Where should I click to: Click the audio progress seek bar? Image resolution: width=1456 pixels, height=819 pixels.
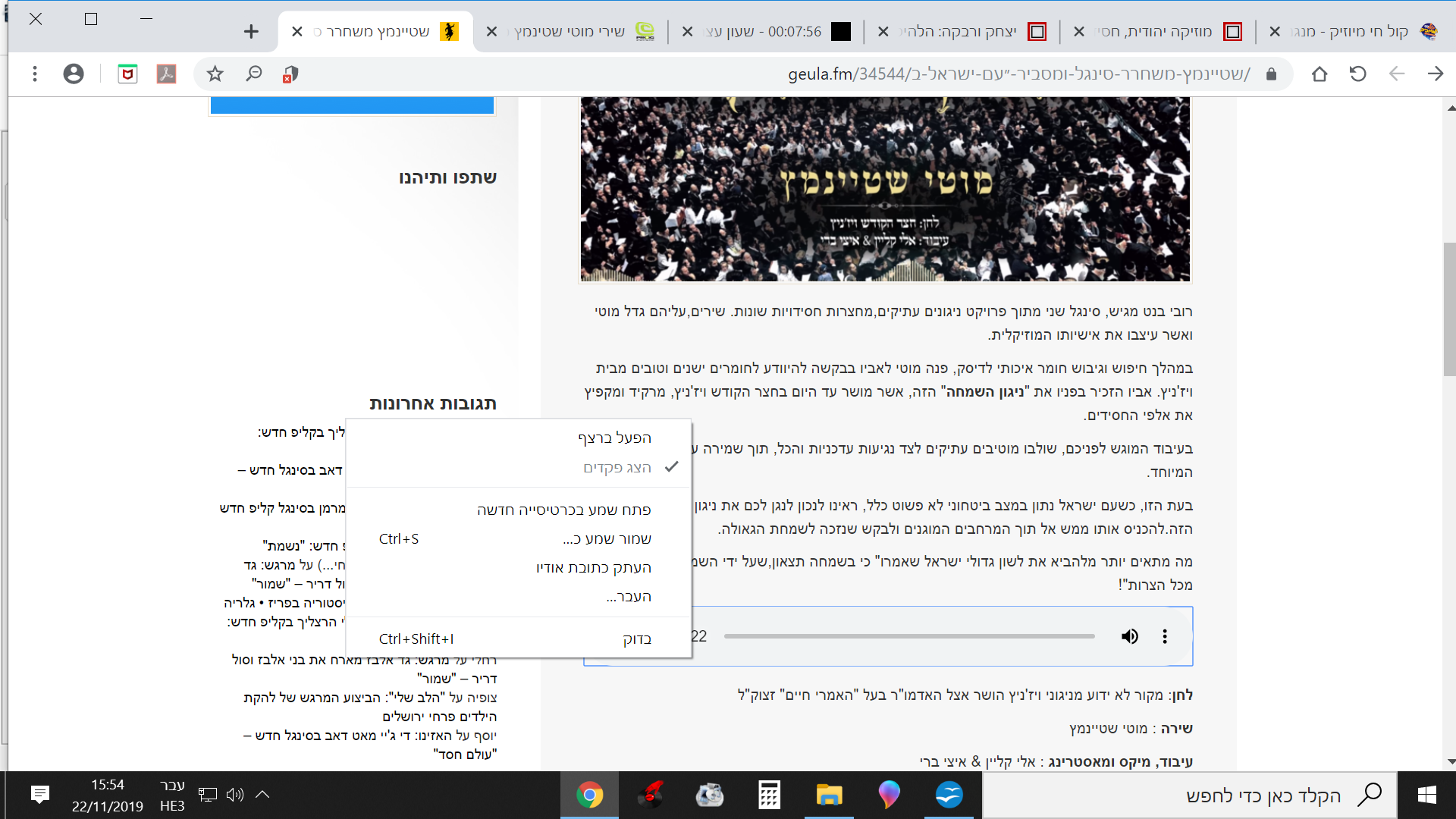(908, 636)
